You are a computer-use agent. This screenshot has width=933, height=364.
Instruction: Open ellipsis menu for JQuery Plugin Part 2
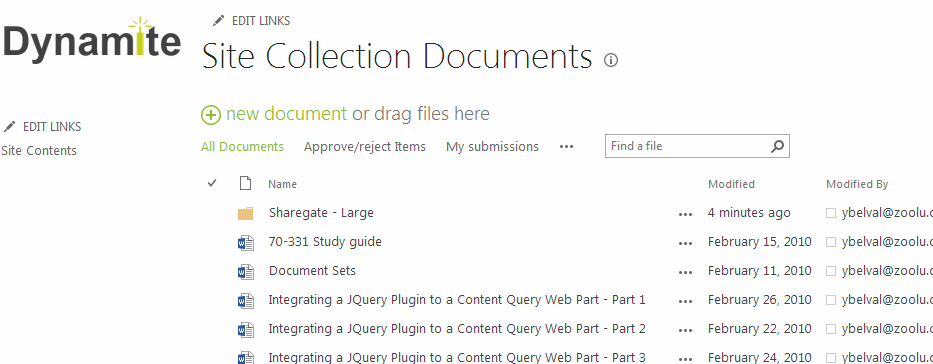tap(685, 330)
